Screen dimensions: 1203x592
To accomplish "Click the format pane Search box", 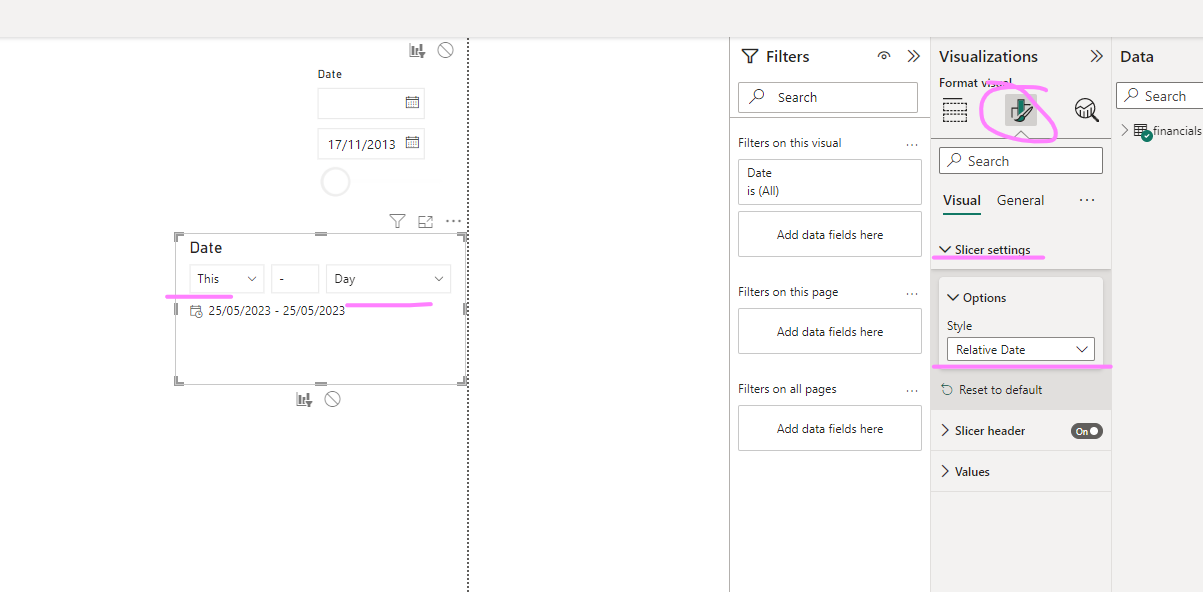I will tap(1021, 161).
